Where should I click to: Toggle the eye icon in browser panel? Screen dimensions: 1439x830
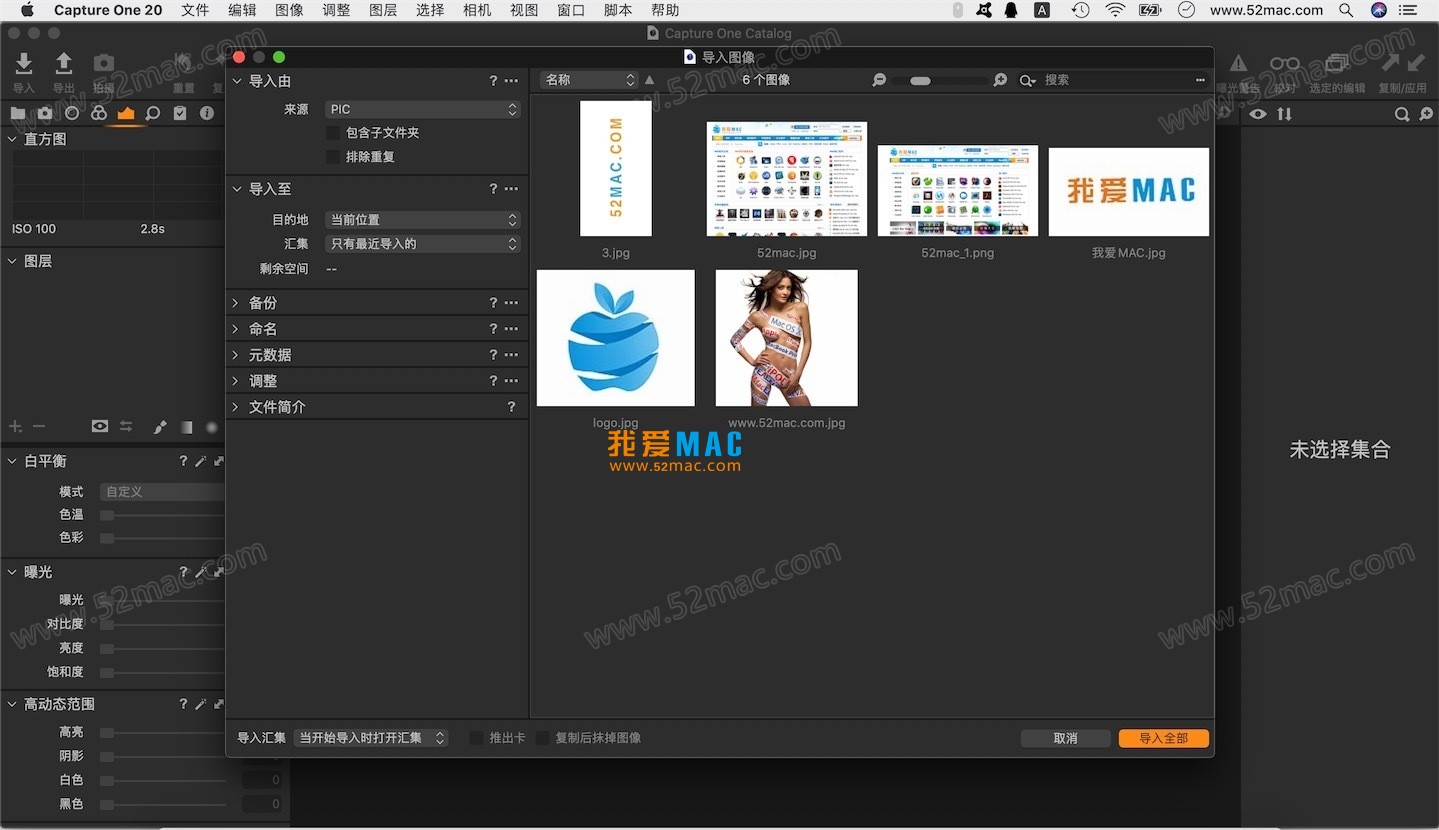coord(1258,114)
